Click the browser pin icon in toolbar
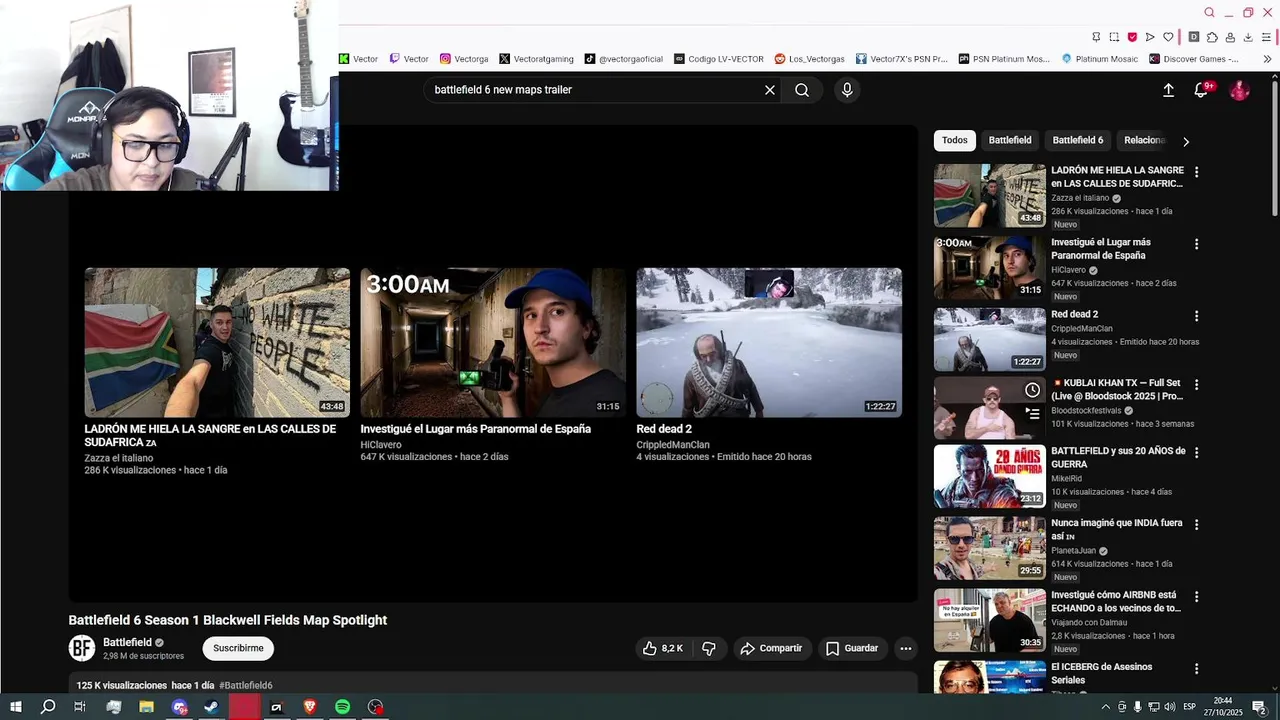Viewport: 1280px width, 720px height. tap(1096, 37)
